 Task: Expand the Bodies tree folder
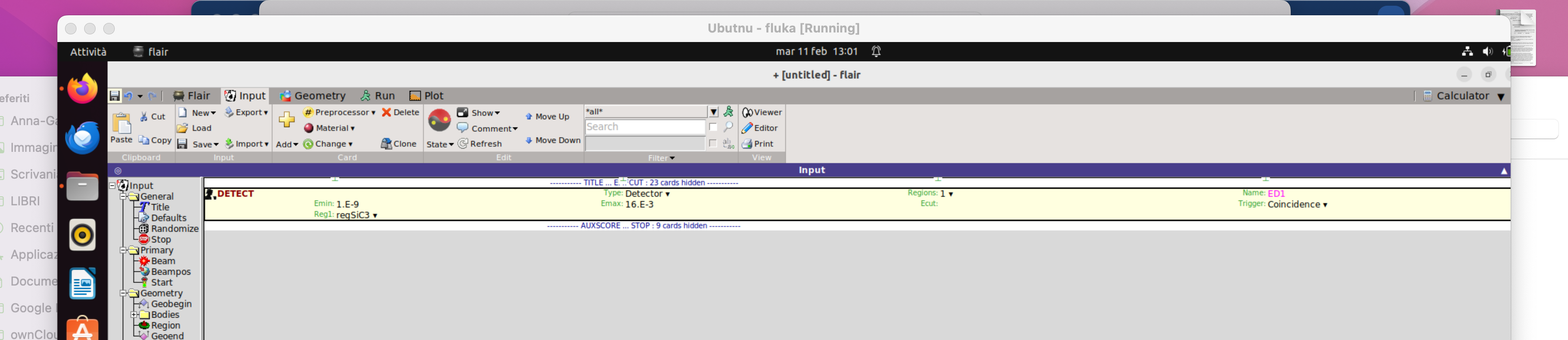pyautogui.click(x=134, y=315)
